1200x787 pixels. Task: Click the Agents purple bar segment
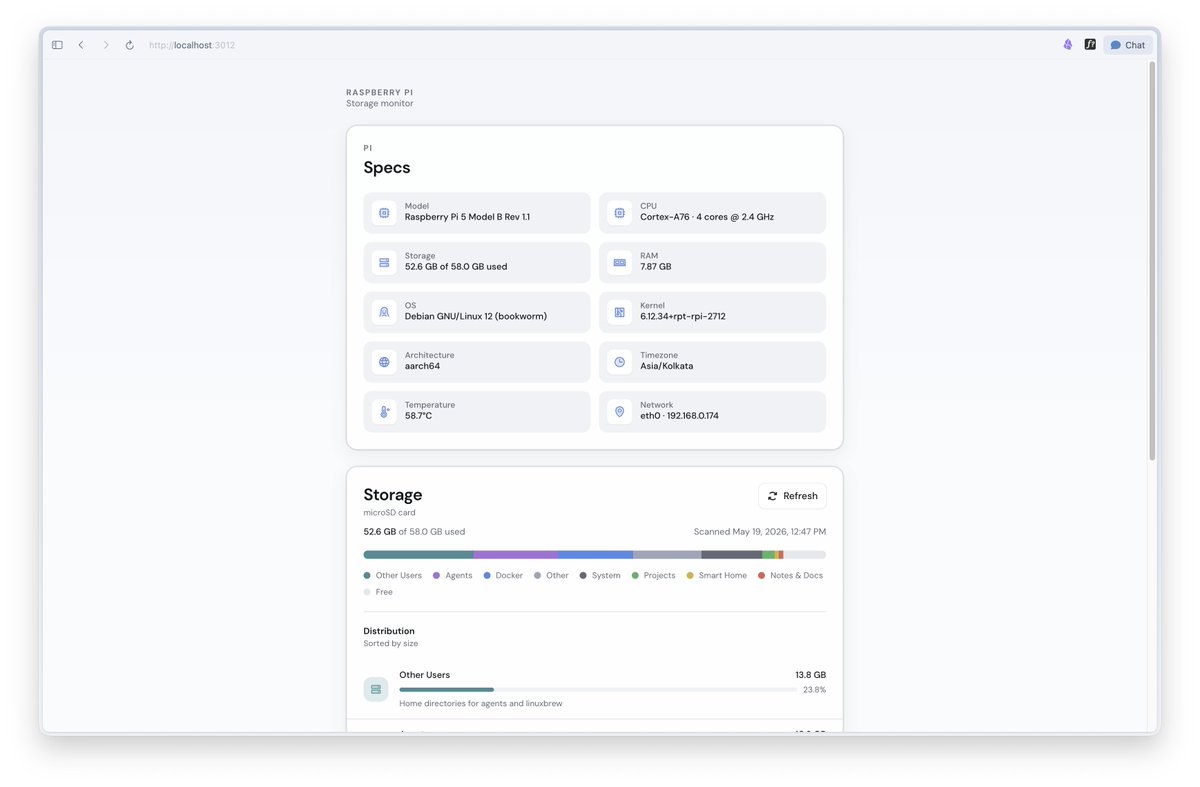coord(516,554)
